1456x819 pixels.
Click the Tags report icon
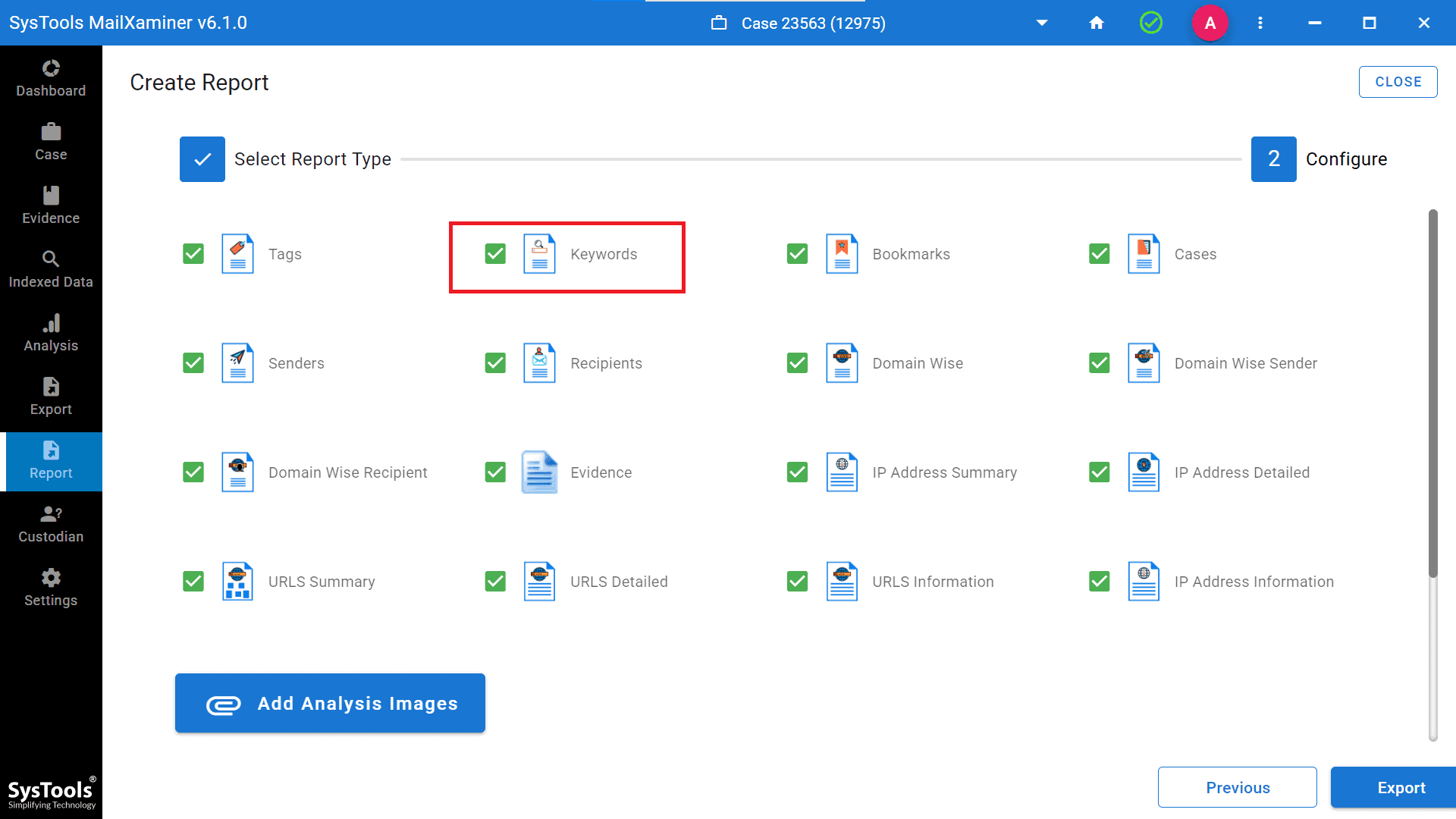[237, 253]
